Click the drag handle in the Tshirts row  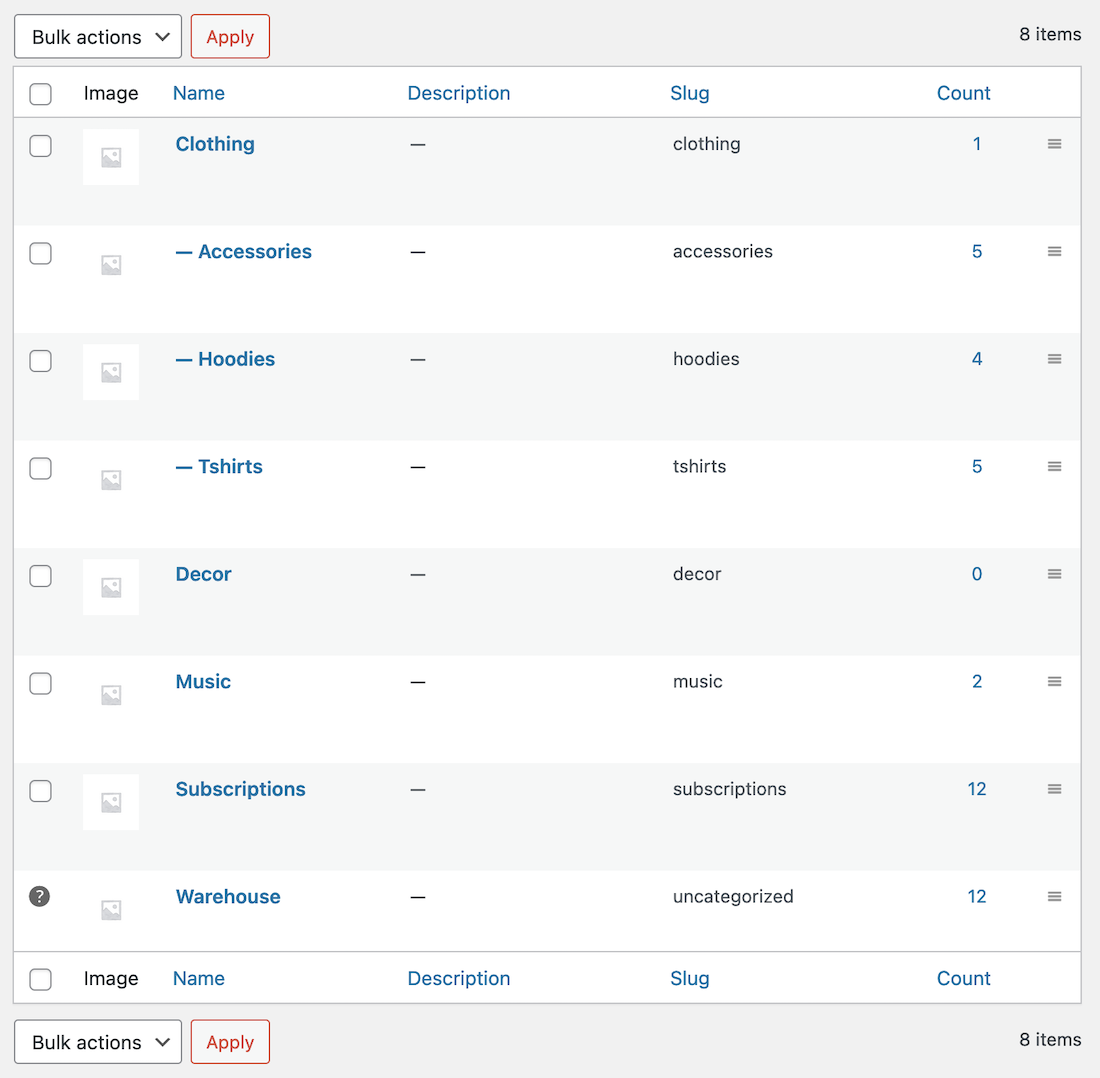pos(1054,467)
